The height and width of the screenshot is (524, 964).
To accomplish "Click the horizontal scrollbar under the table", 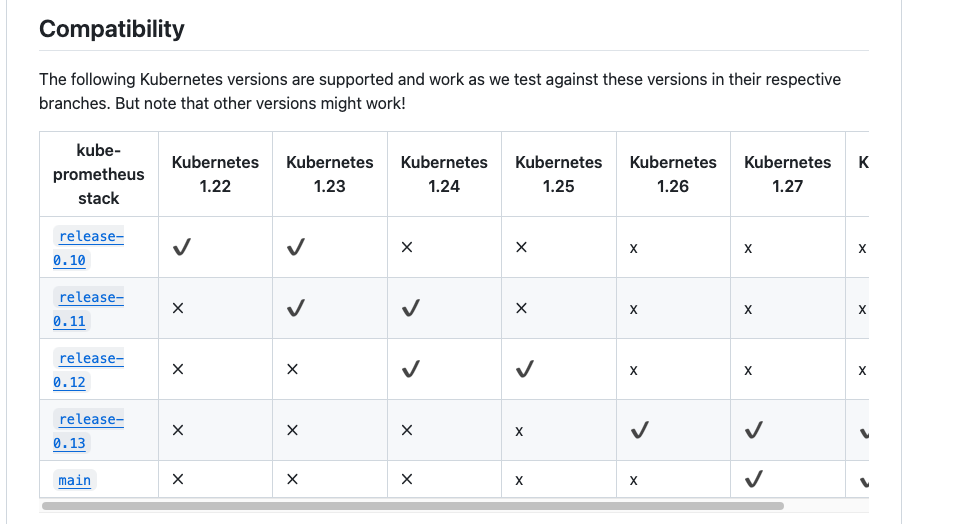I will click(x=413, y=506).
